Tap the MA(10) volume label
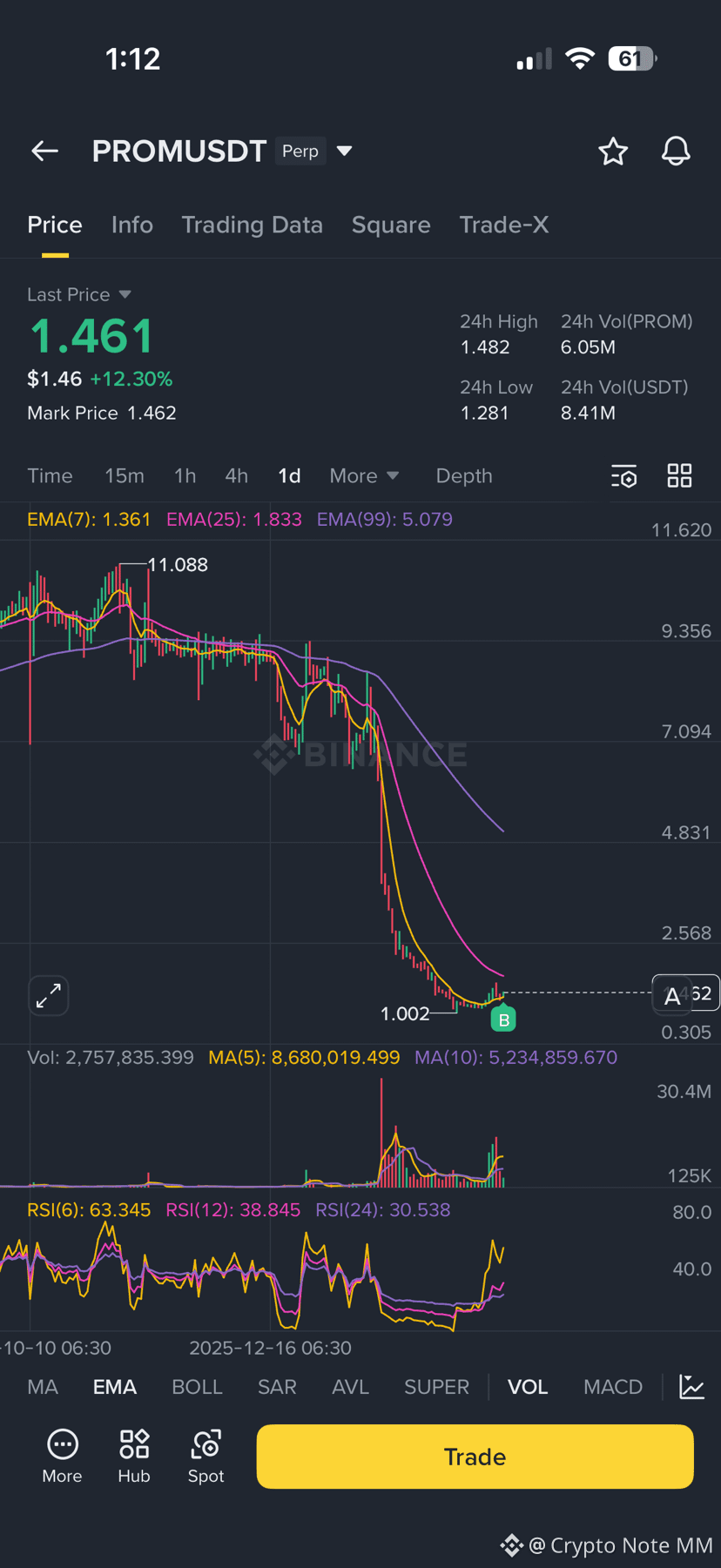Image resolution: width=721 pixels, height=1568 pixels. (516, 1058)
